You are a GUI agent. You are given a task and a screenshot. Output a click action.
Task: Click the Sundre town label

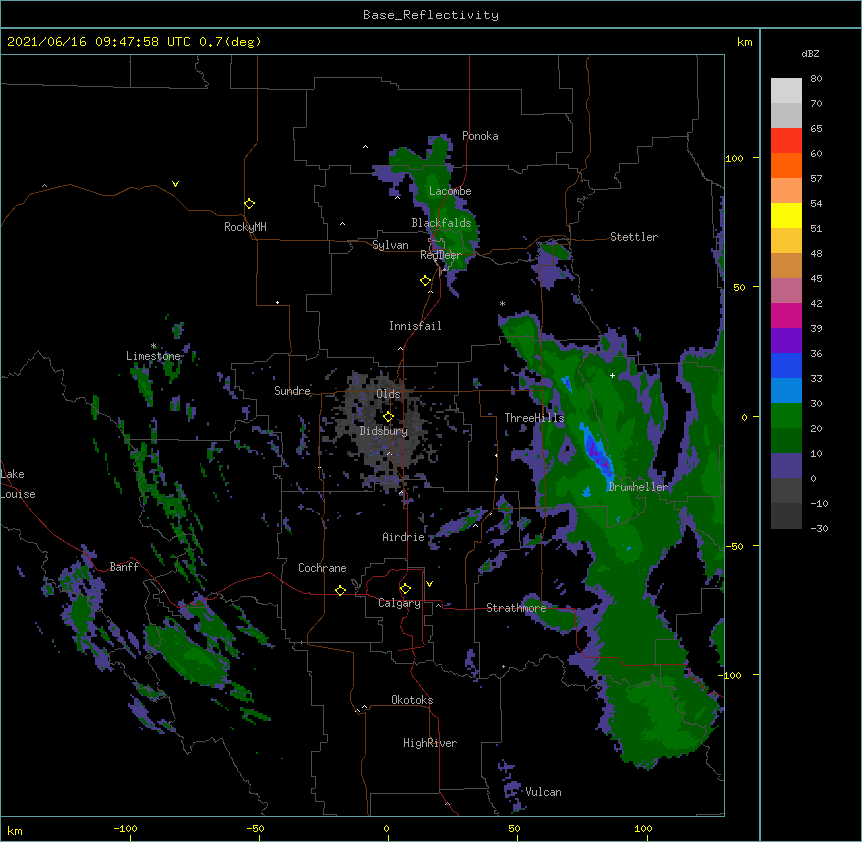[x=292, y=391]
